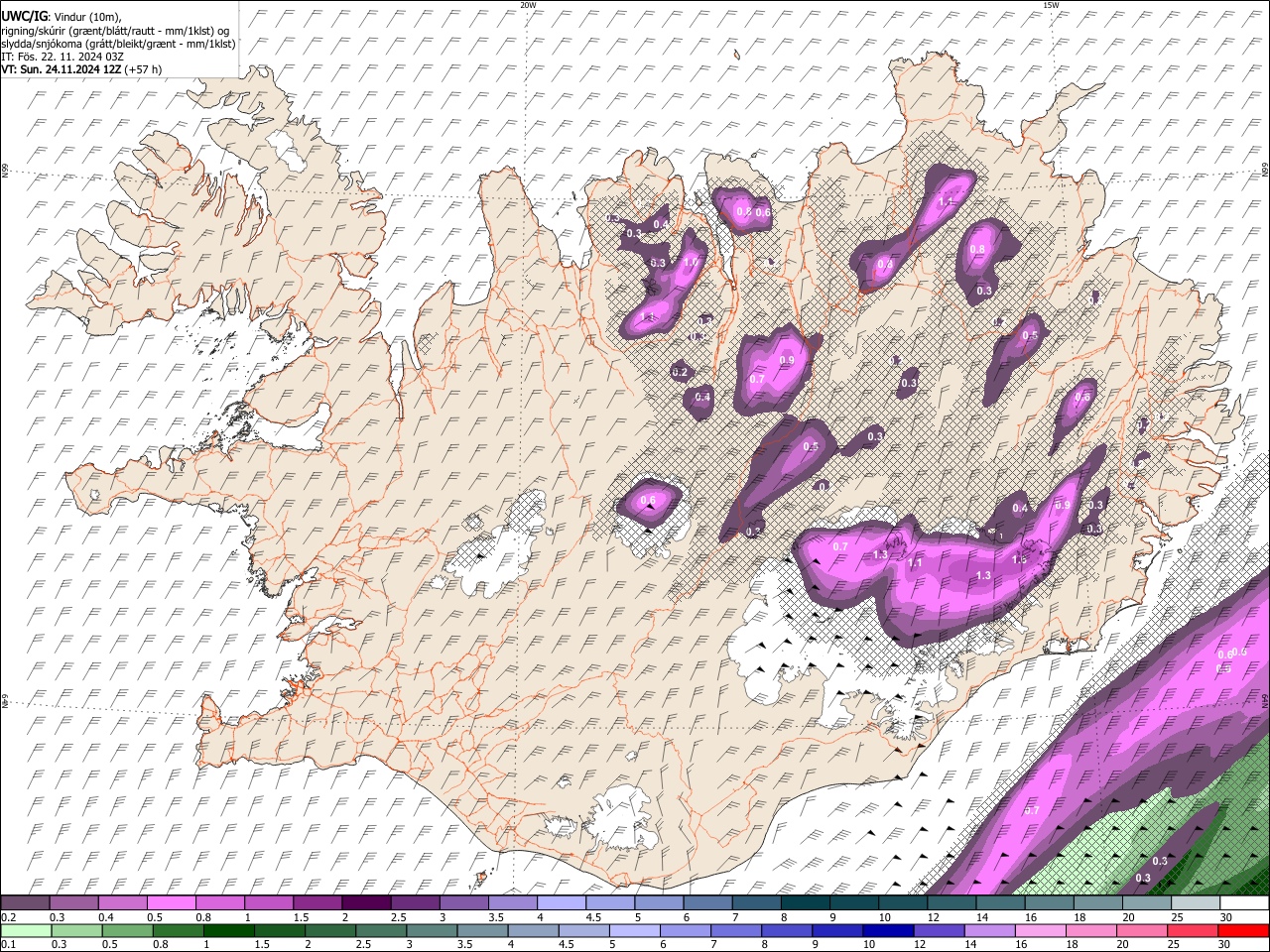Click the 'UWC/IG' title text
Image resolution: width=1270 pixels, height=952 pixels.
pyautogui.click(x=24, y=17)
